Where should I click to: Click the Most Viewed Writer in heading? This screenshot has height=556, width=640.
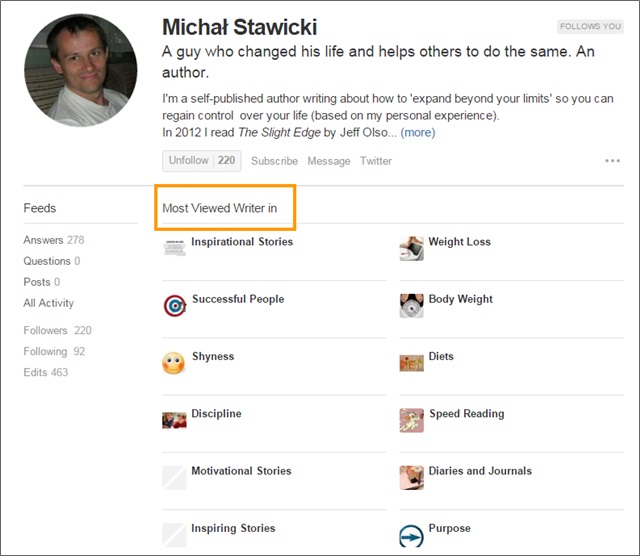(x=220, y=208)
